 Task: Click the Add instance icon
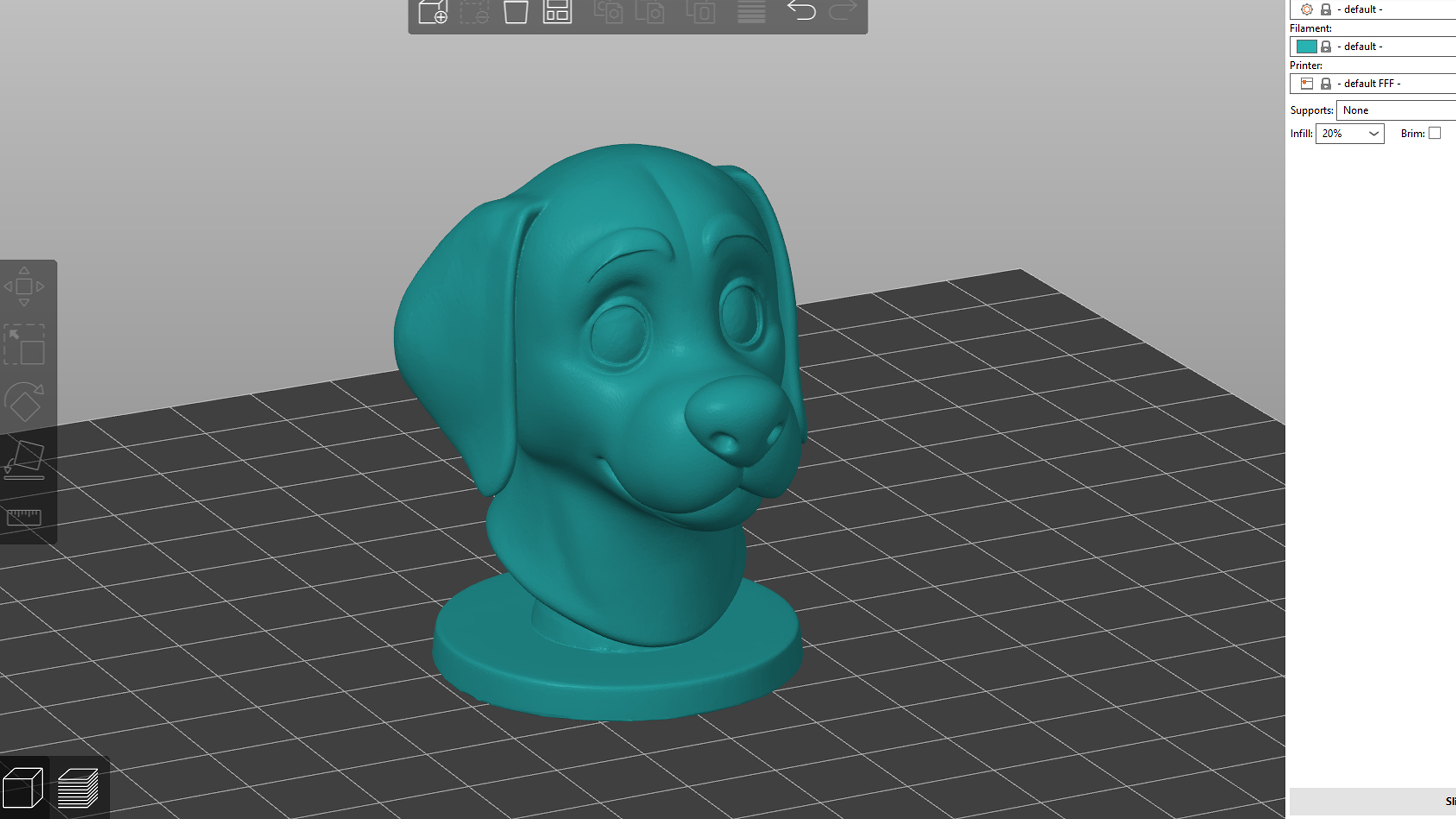[x=701, y=11]
